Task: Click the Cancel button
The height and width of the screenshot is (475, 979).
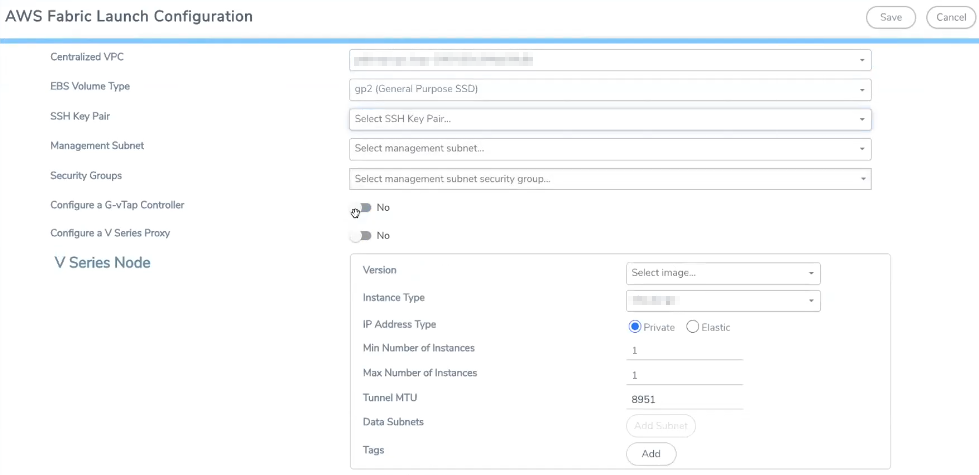Action: (x=951, y=17)
